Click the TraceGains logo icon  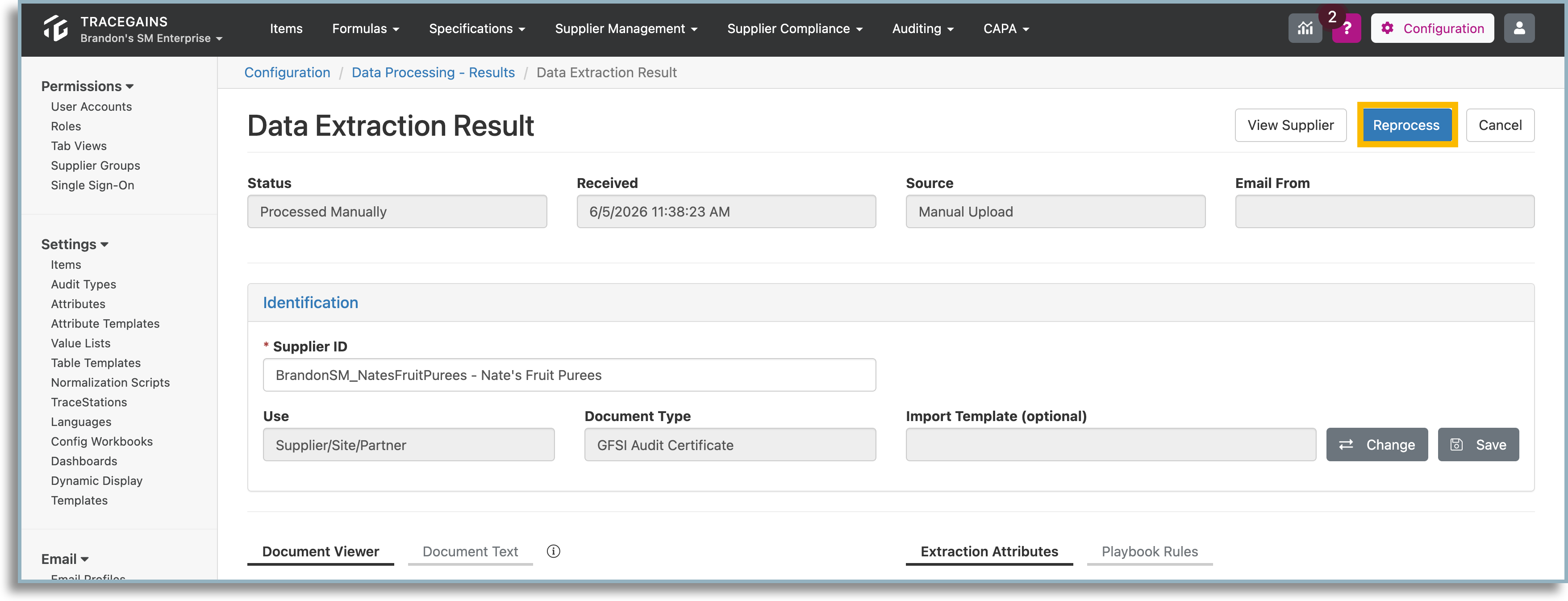click(55, 29)
